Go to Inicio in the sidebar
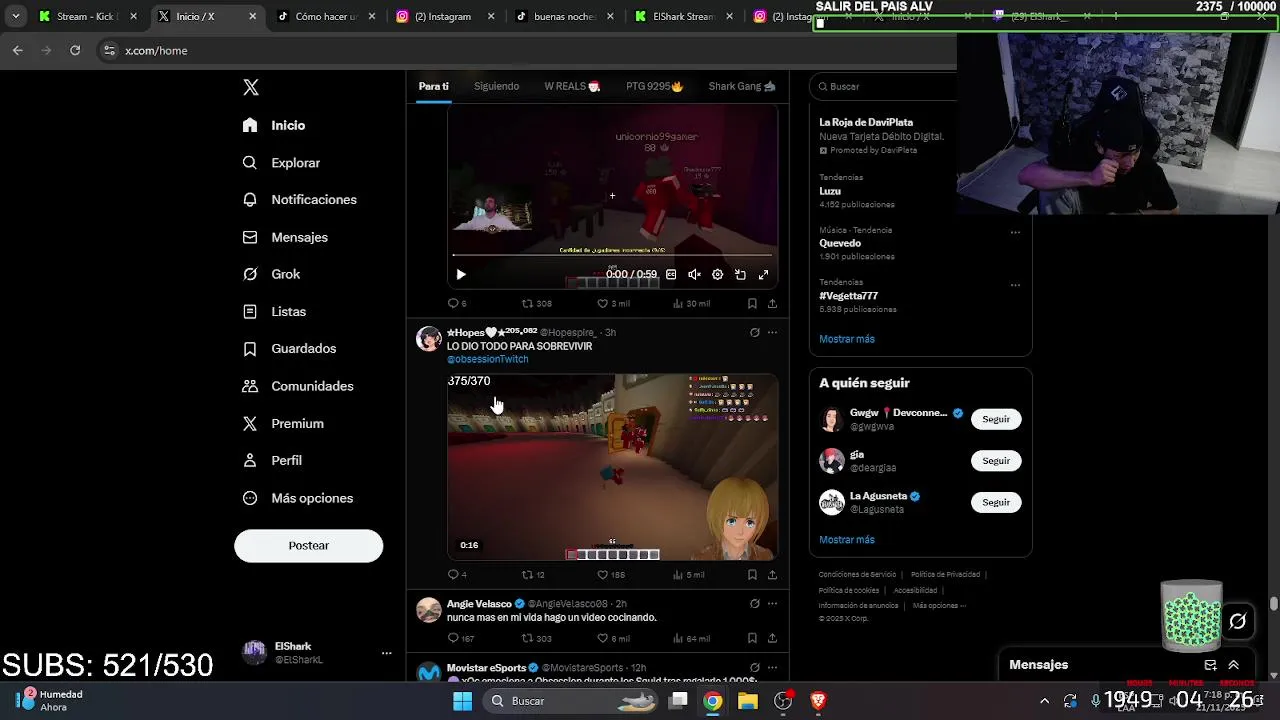Image resolution: width=1280 pixels, height=720 pixels. coord(275,125)
